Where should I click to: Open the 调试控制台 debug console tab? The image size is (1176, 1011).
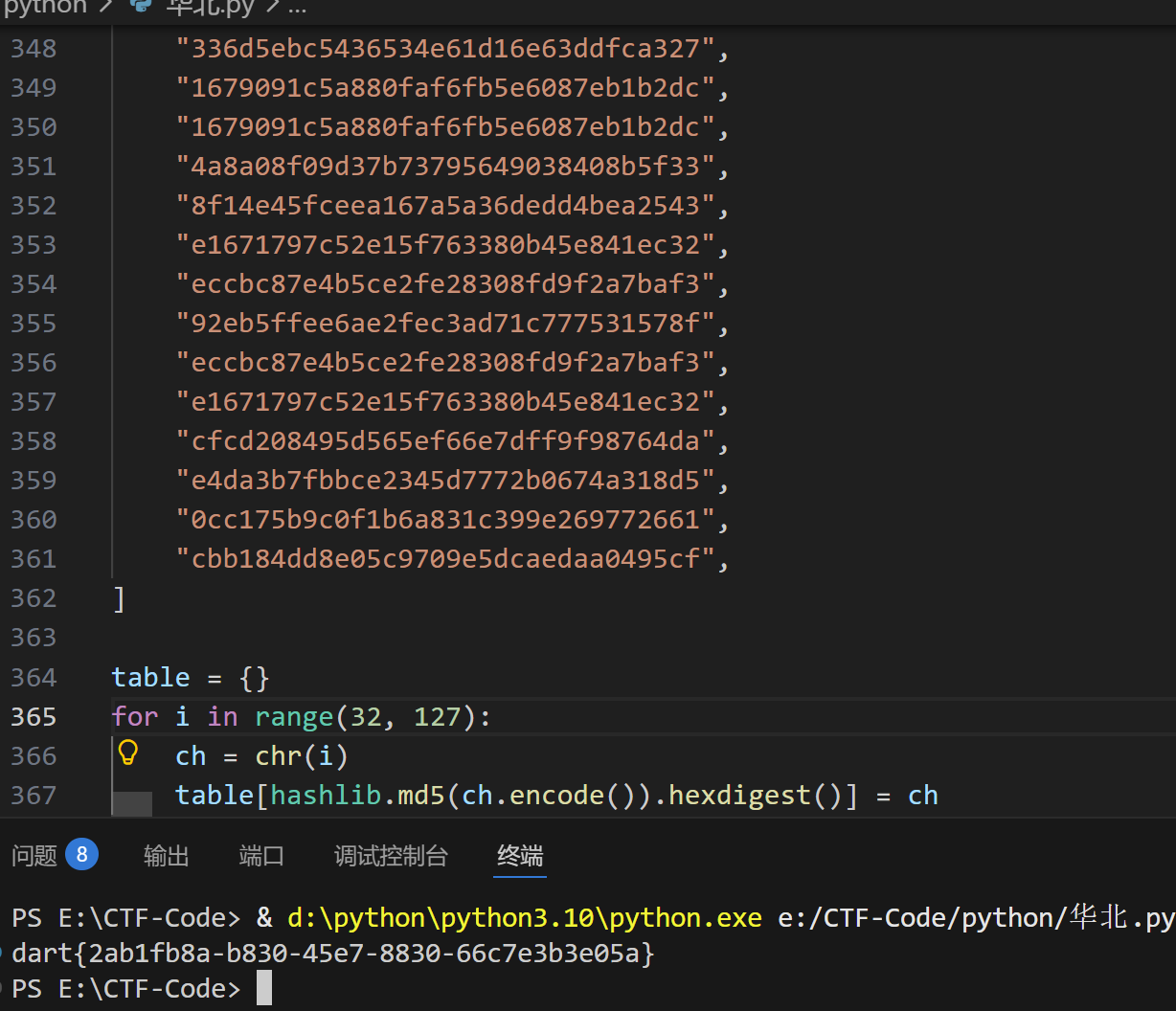coord(391,855)
